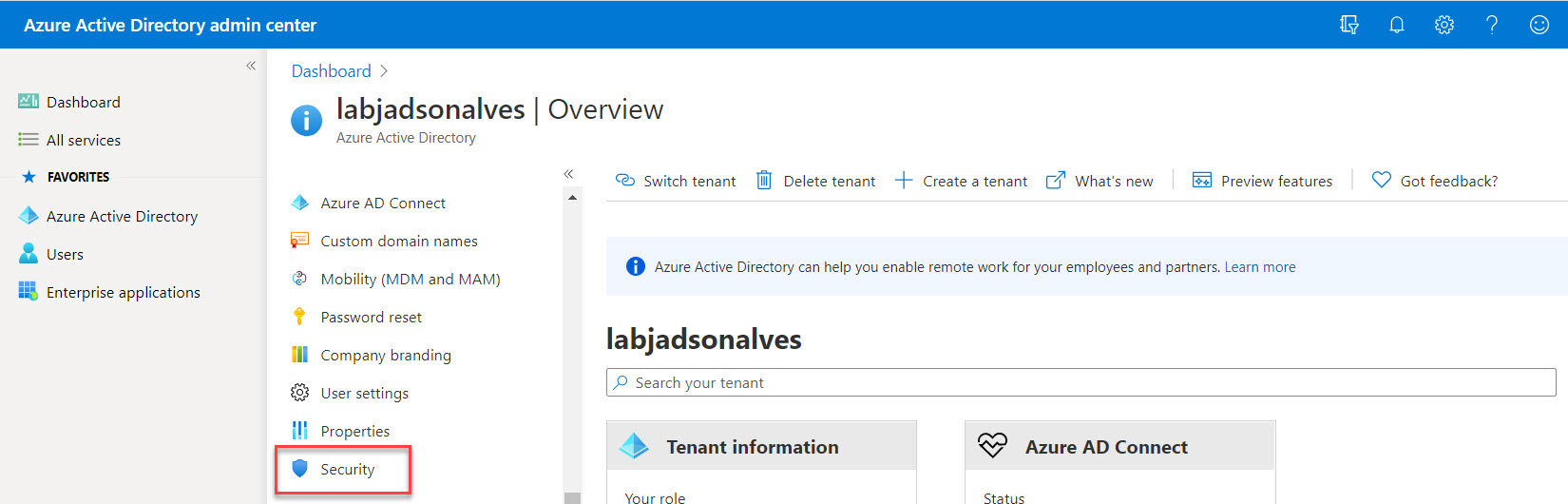Open directory and subscription filter icon

1348,25
